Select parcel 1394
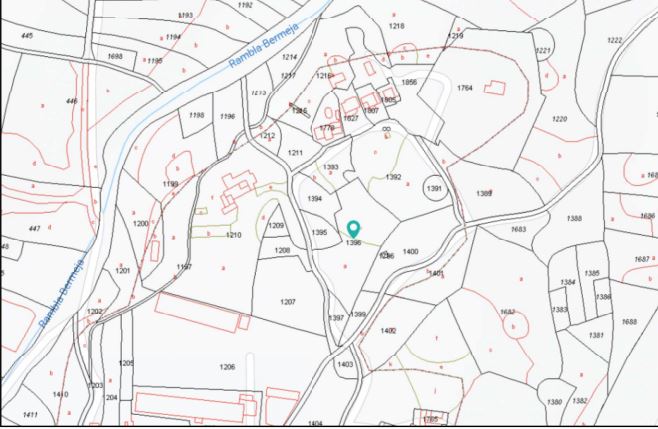This screenshot has width=658, height=429. pos(315,199)
